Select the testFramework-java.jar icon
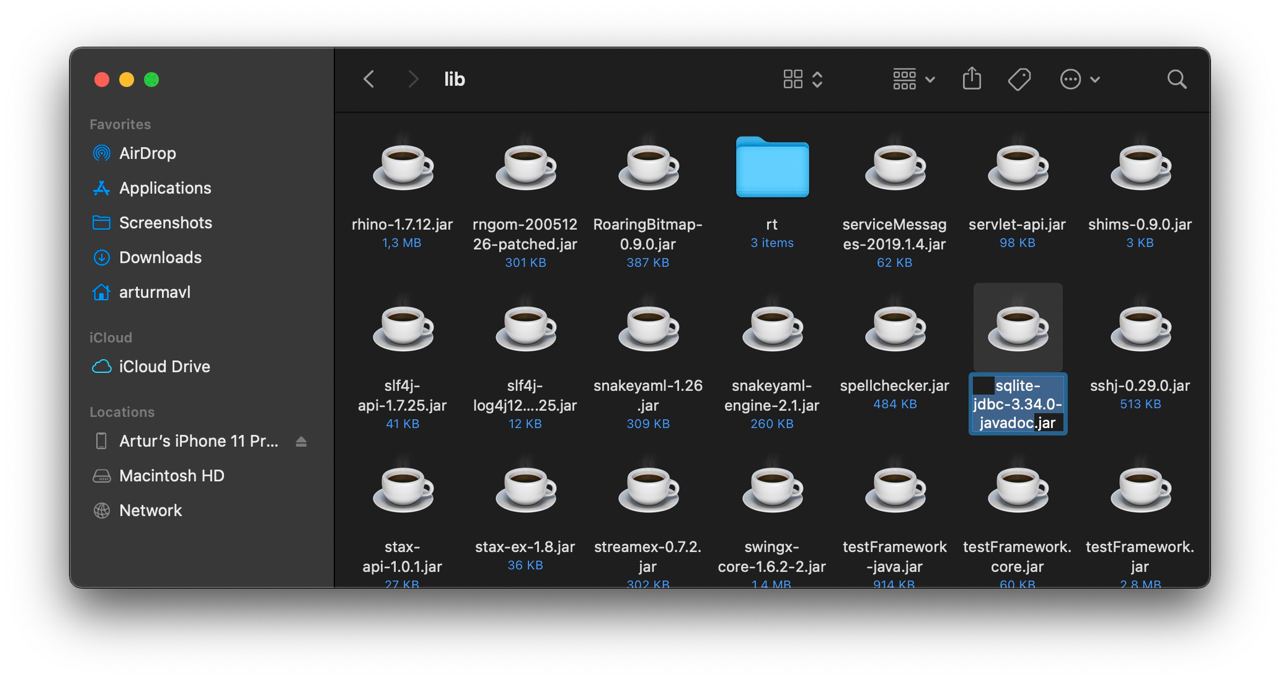The height and width of the screenshot is (680, 1280). (x=895, y=489)
